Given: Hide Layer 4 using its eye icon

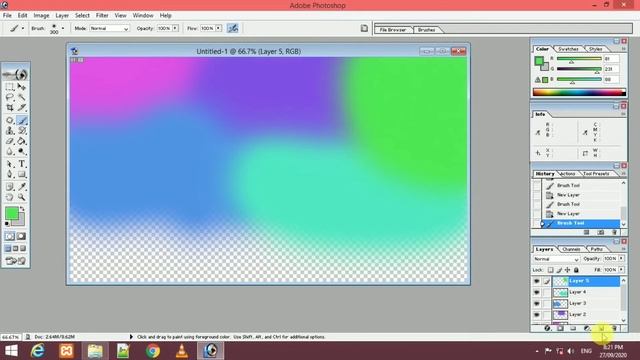Looking at the screenshot, I should [536, 292].
